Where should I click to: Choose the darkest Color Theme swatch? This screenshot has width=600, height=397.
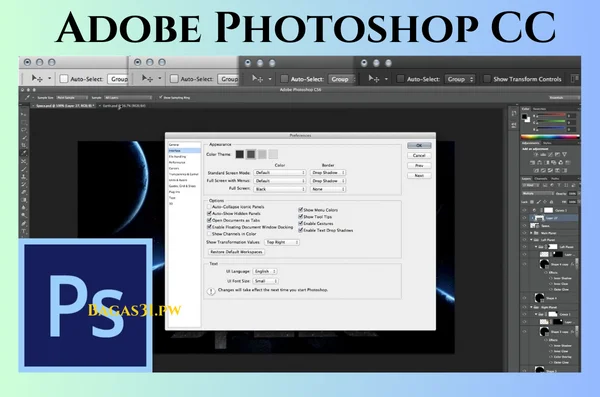tap(240, 154)
